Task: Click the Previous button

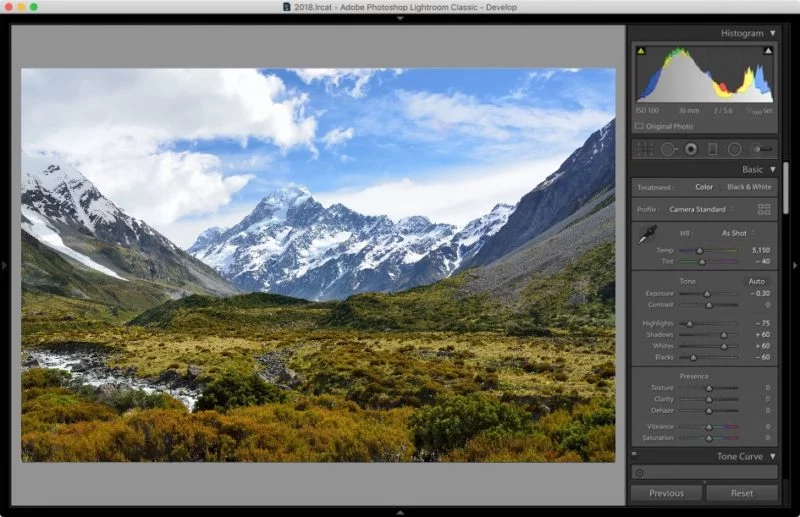Action: [x=666, y=493]
